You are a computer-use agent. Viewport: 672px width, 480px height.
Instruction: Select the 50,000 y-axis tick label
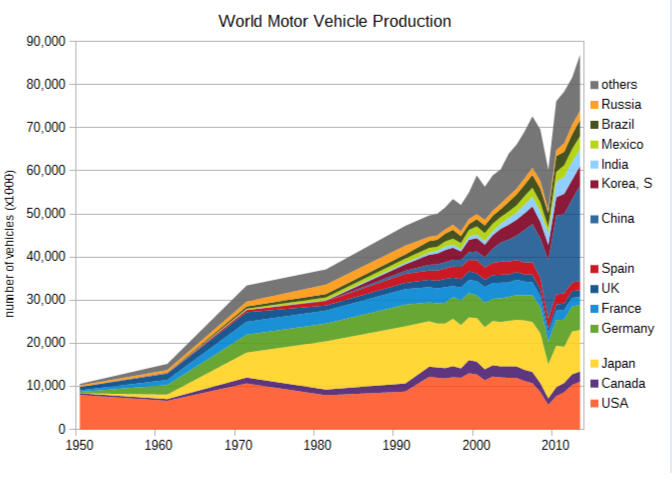pos(43,214)
